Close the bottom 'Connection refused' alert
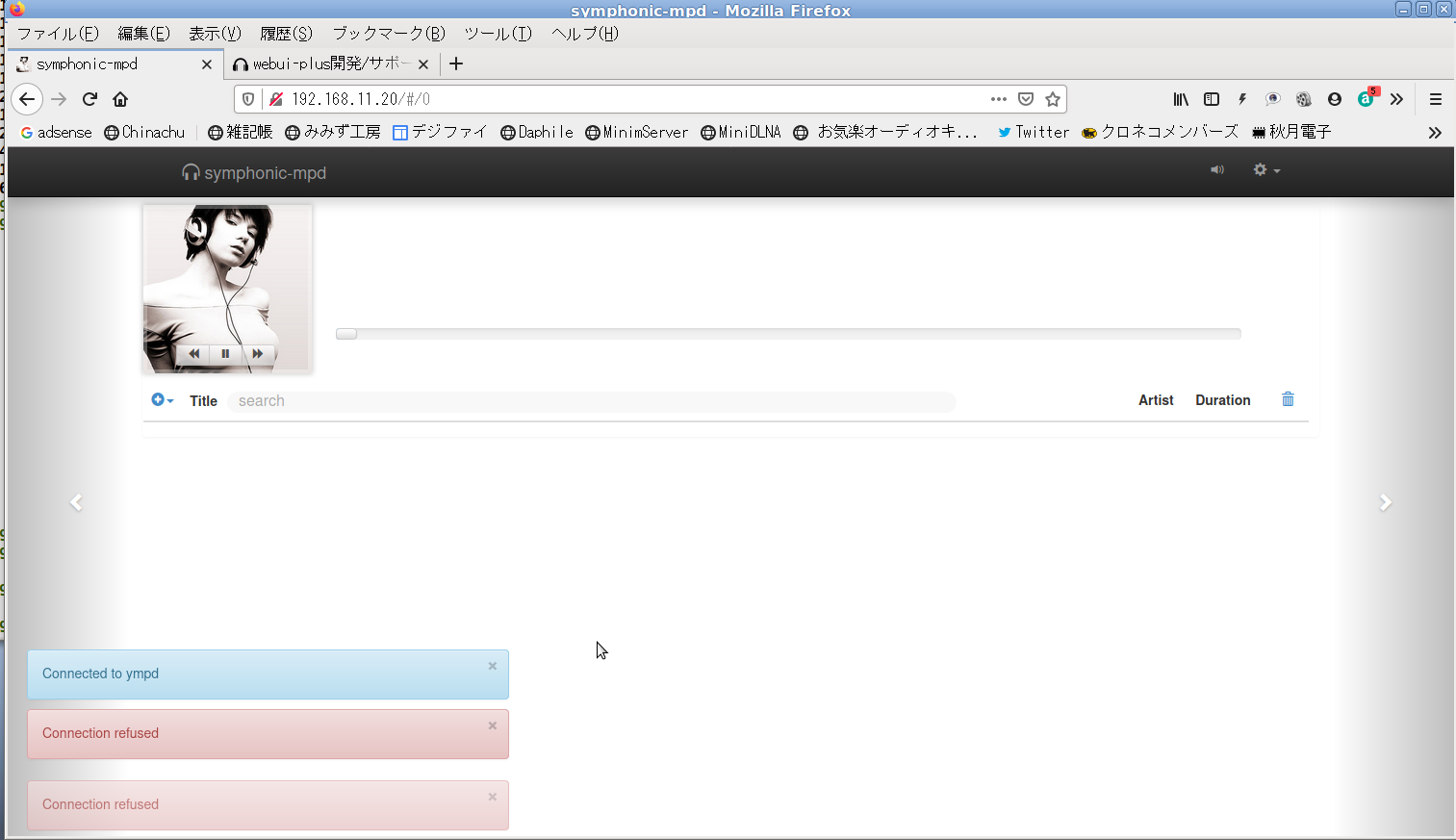Screen dimensions: 1456x840 click(493, 797)
